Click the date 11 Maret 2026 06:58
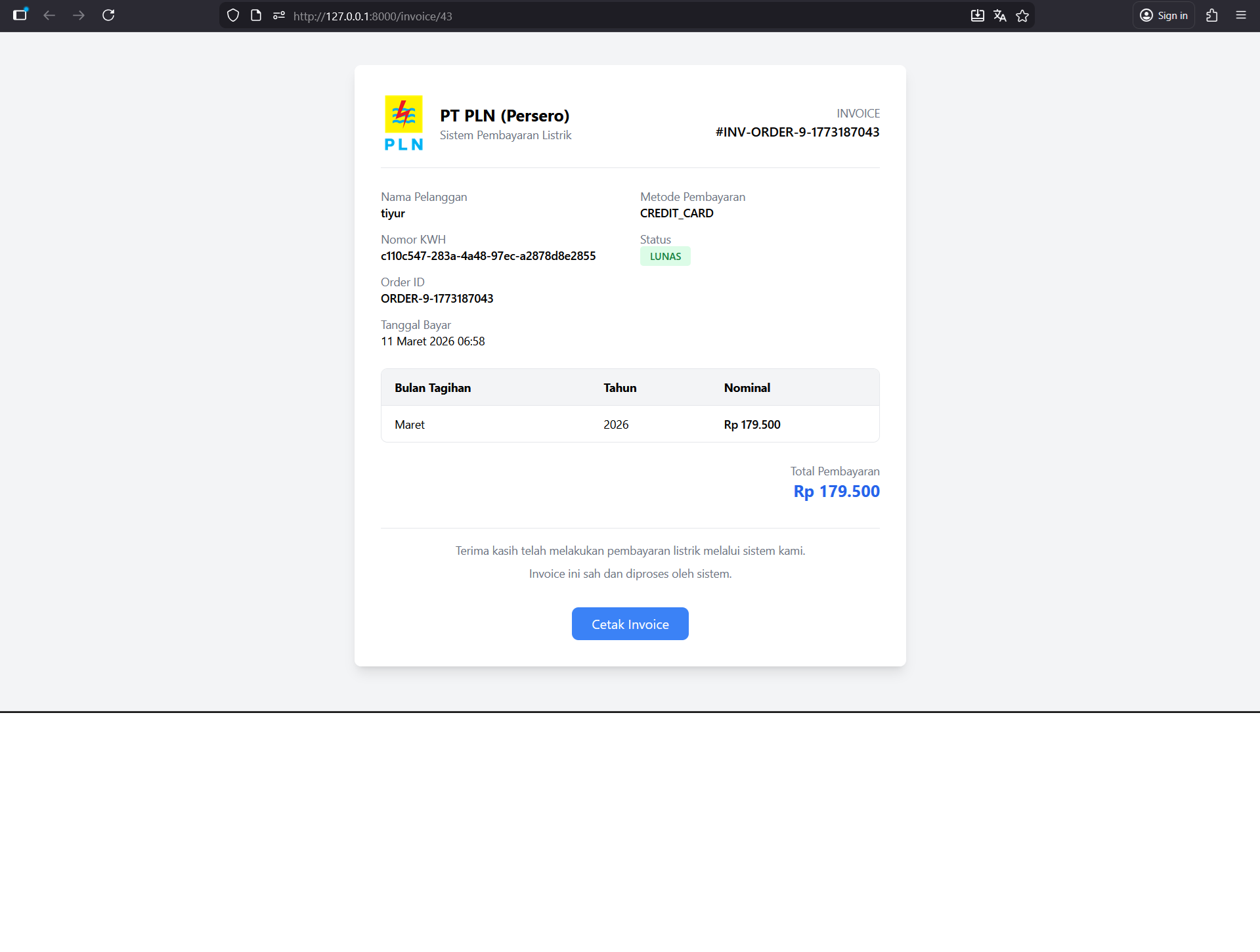Viewport: 1260px width, 952px height. 433,341
